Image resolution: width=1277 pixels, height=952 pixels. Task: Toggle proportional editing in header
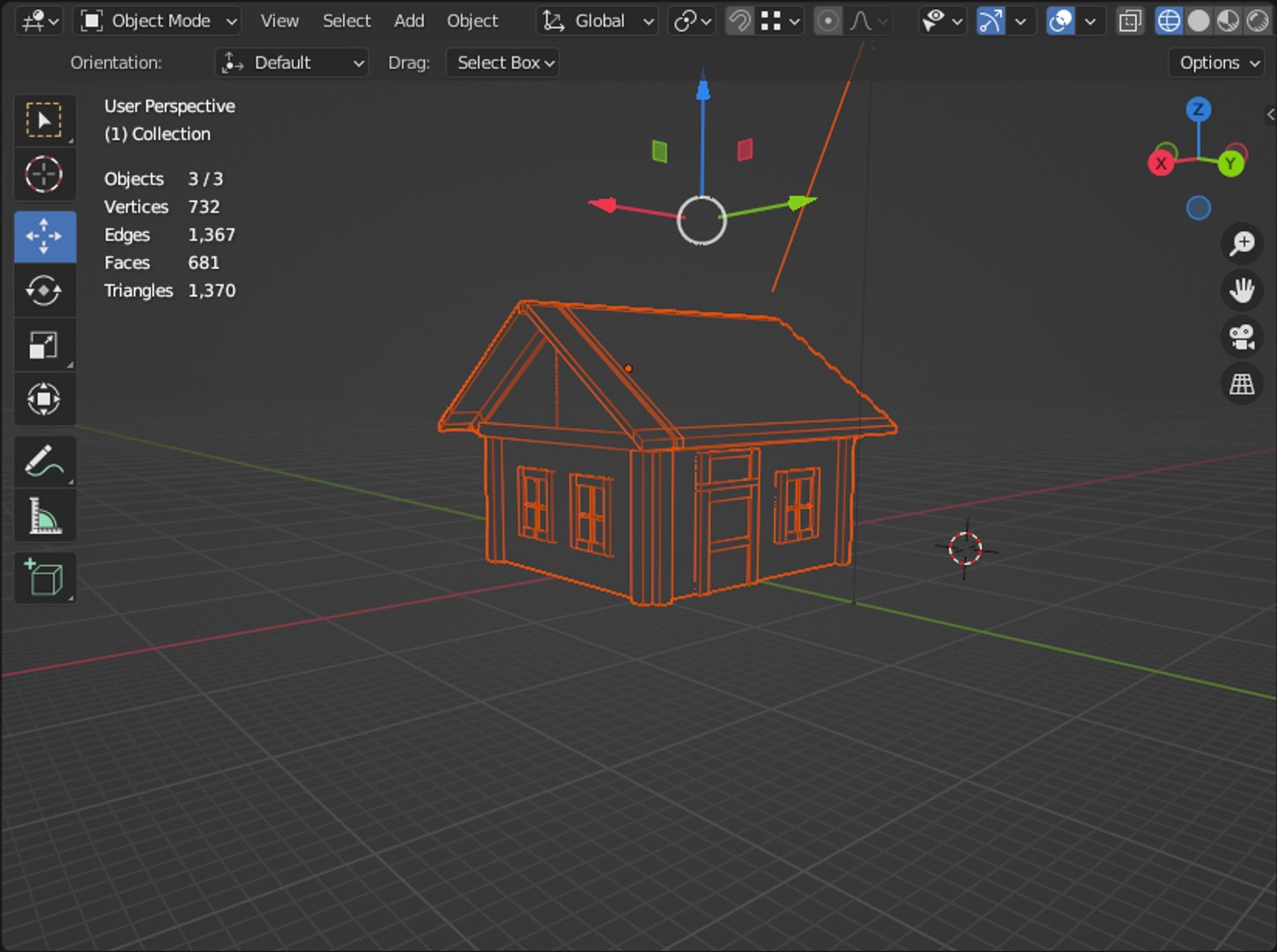pos(828,20)
